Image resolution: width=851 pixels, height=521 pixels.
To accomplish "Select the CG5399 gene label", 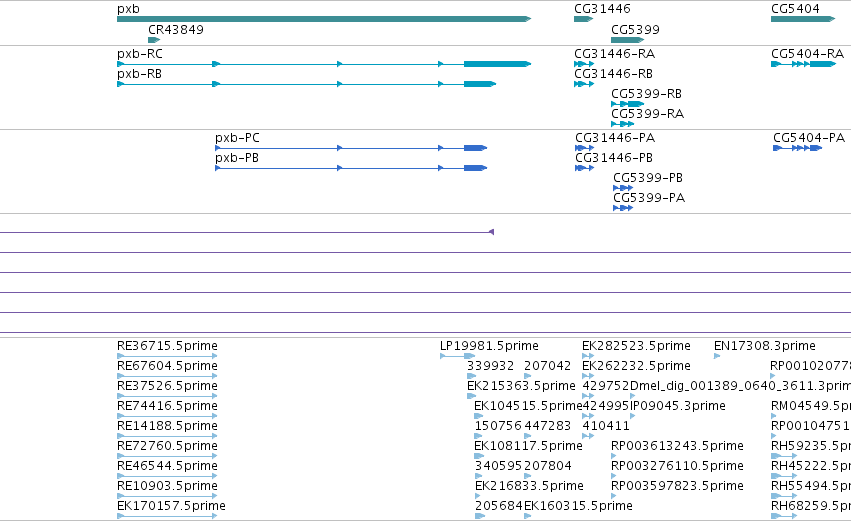I will pyautogui.click(x=636, y=30).
